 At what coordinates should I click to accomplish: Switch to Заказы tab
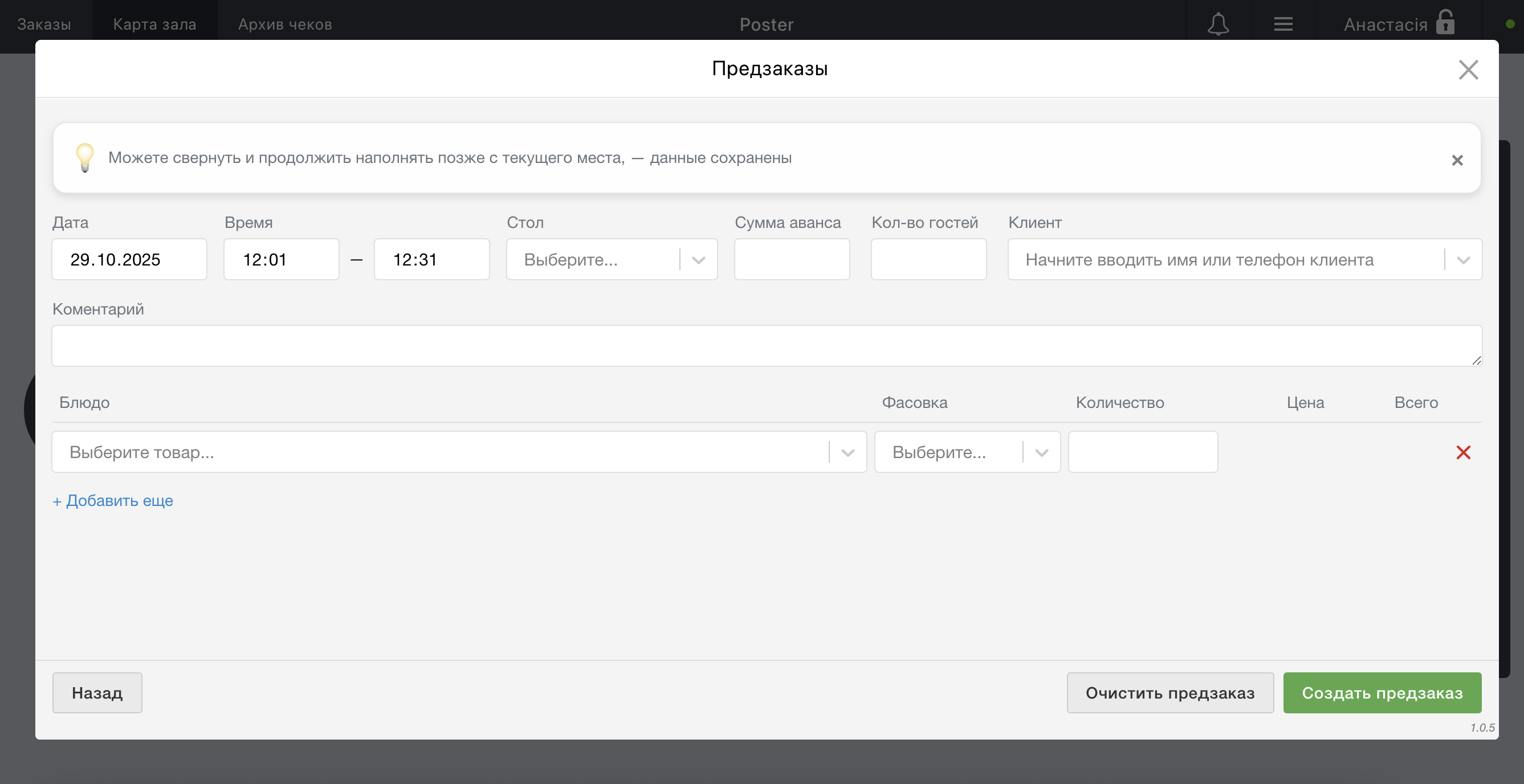point(44,24)
